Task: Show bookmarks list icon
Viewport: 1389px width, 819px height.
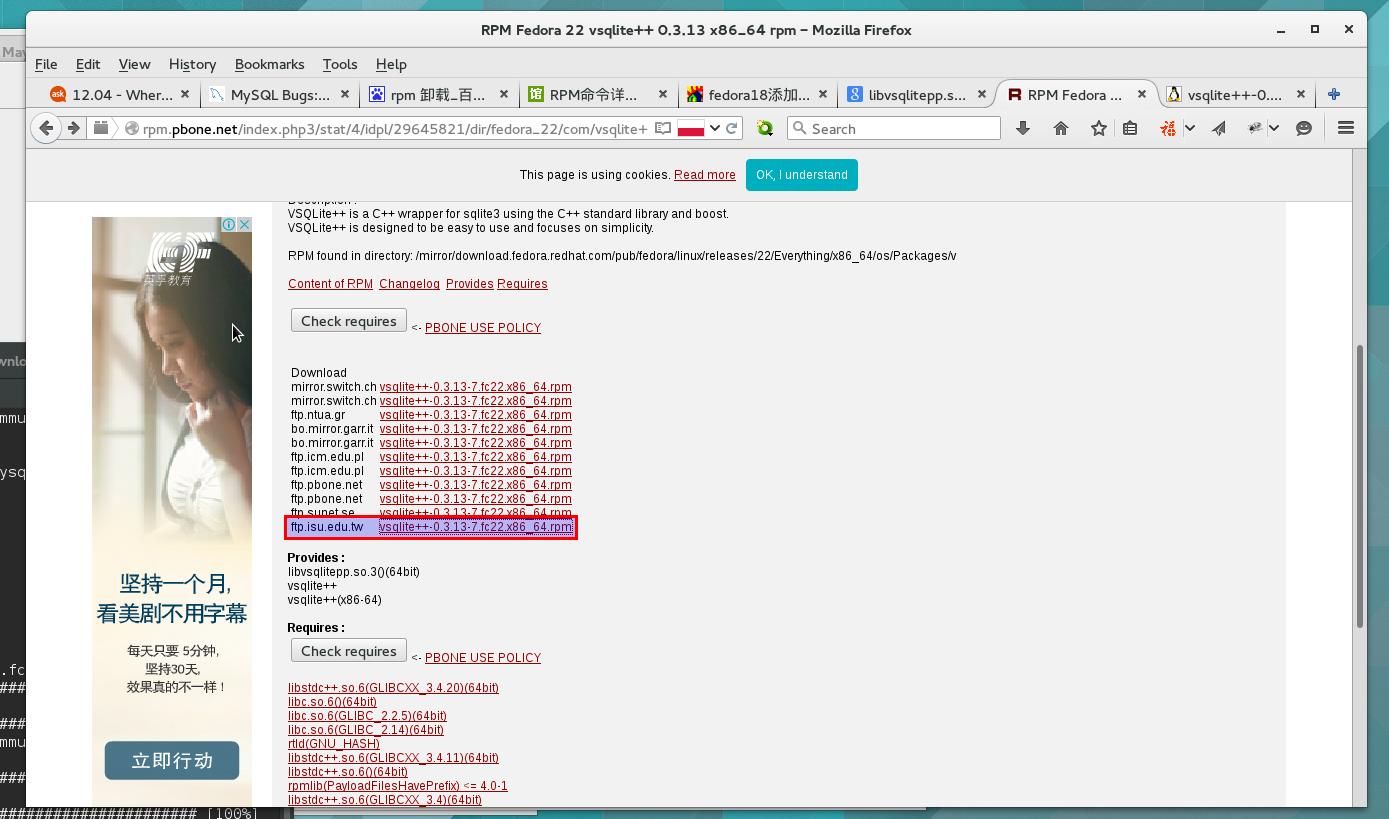Action: coord(1130,128)
